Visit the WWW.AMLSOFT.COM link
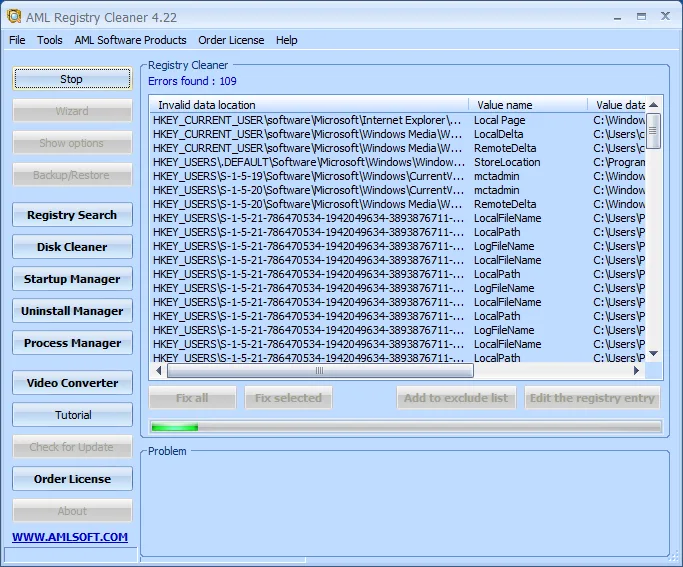Viewport: 683px width, 567px height. coord(70,537)
